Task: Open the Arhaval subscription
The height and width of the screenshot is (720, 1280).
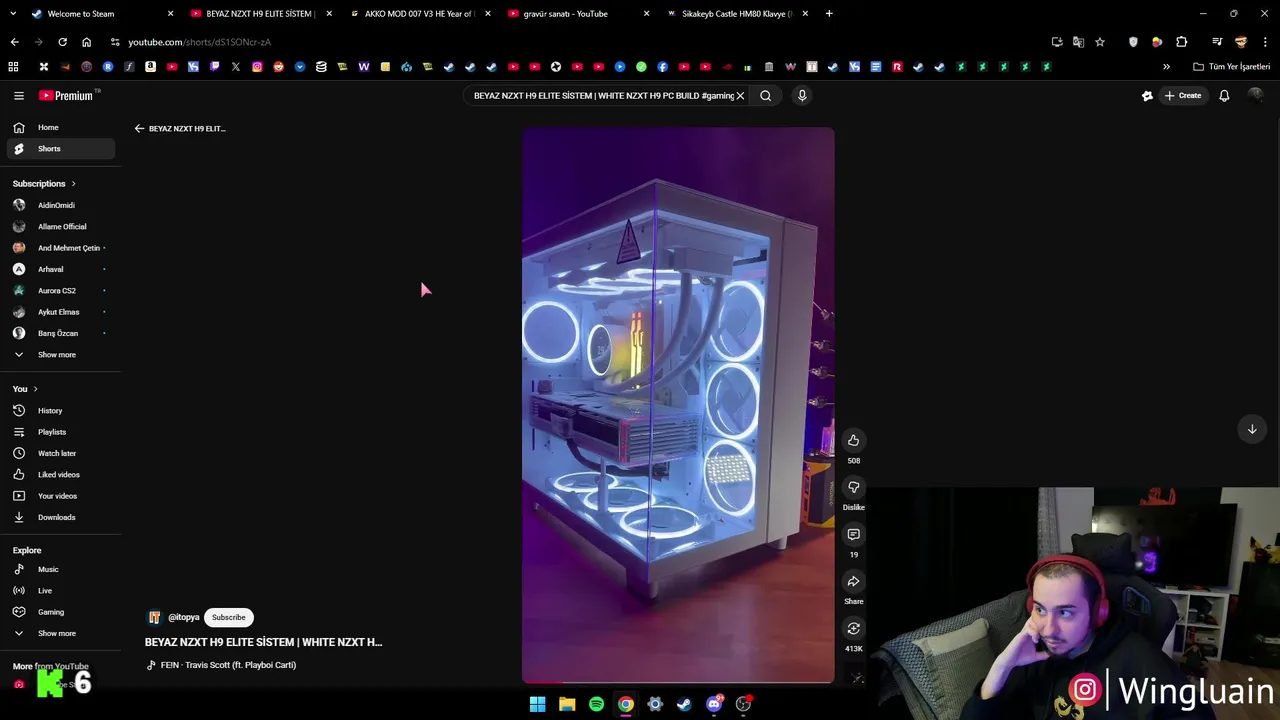Action: click(61, 269)
